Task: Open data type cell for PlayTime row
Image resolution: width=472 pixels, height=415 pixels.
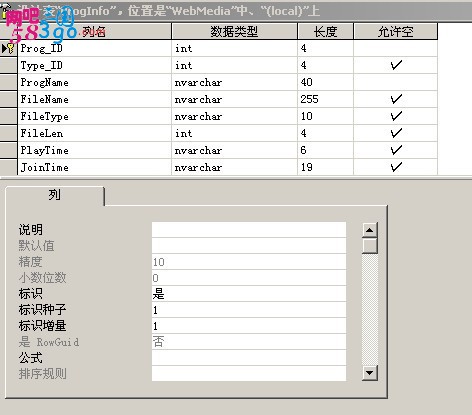Action: 234,150
